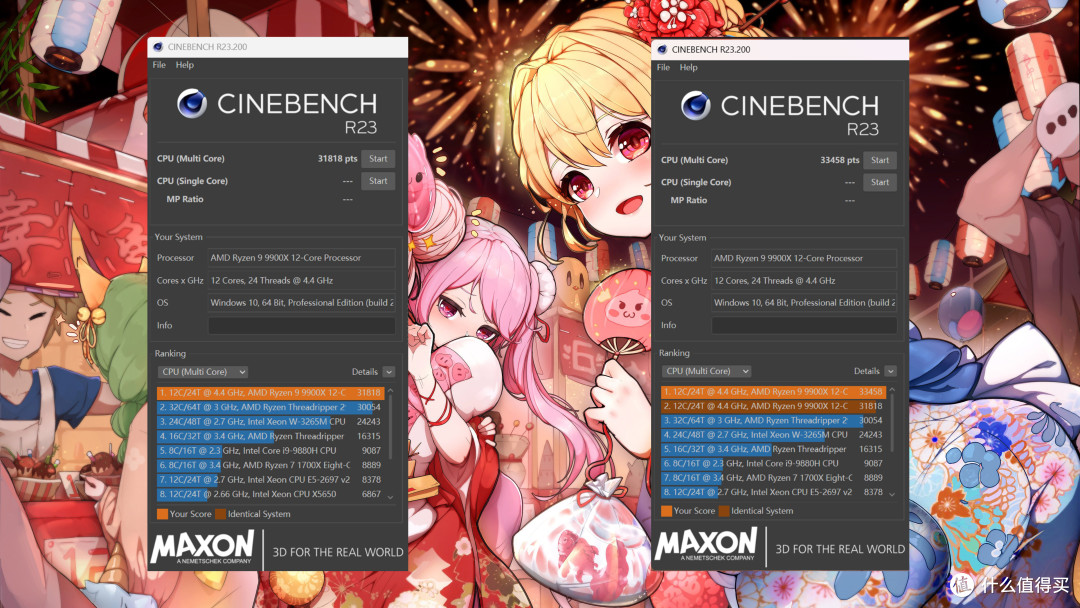Open File menu in right Cinebench window
The image size is (1080, 608).
point(663,67)
